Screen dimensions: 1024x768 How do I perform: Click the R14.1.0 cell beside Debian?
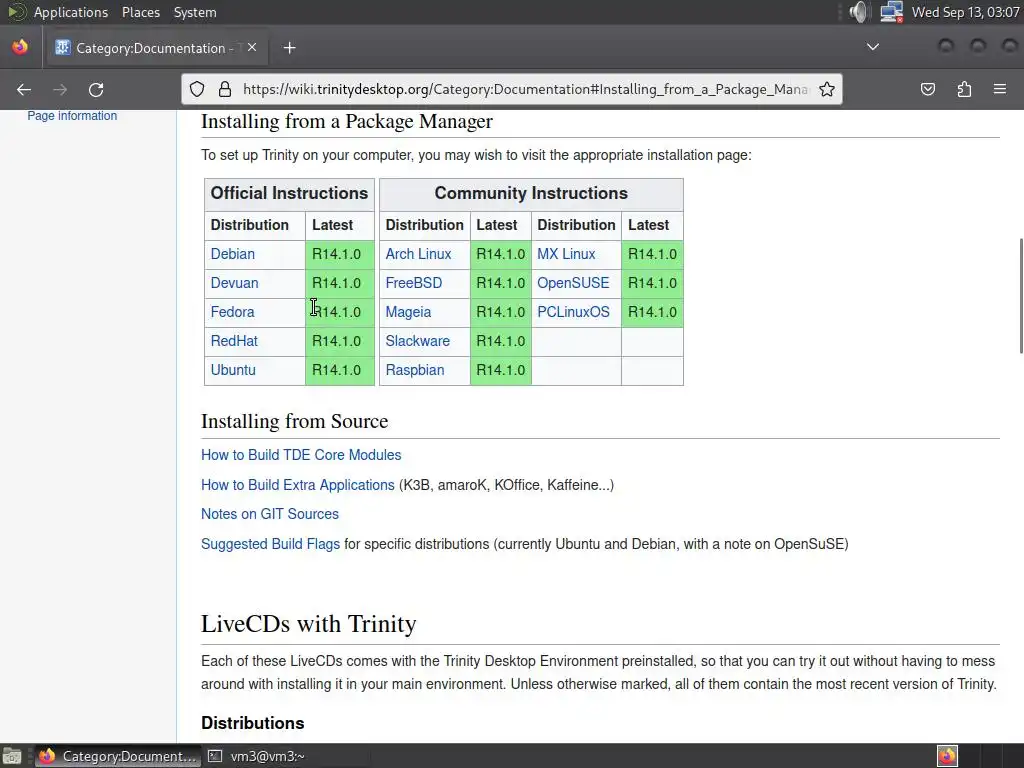[340, 254]
